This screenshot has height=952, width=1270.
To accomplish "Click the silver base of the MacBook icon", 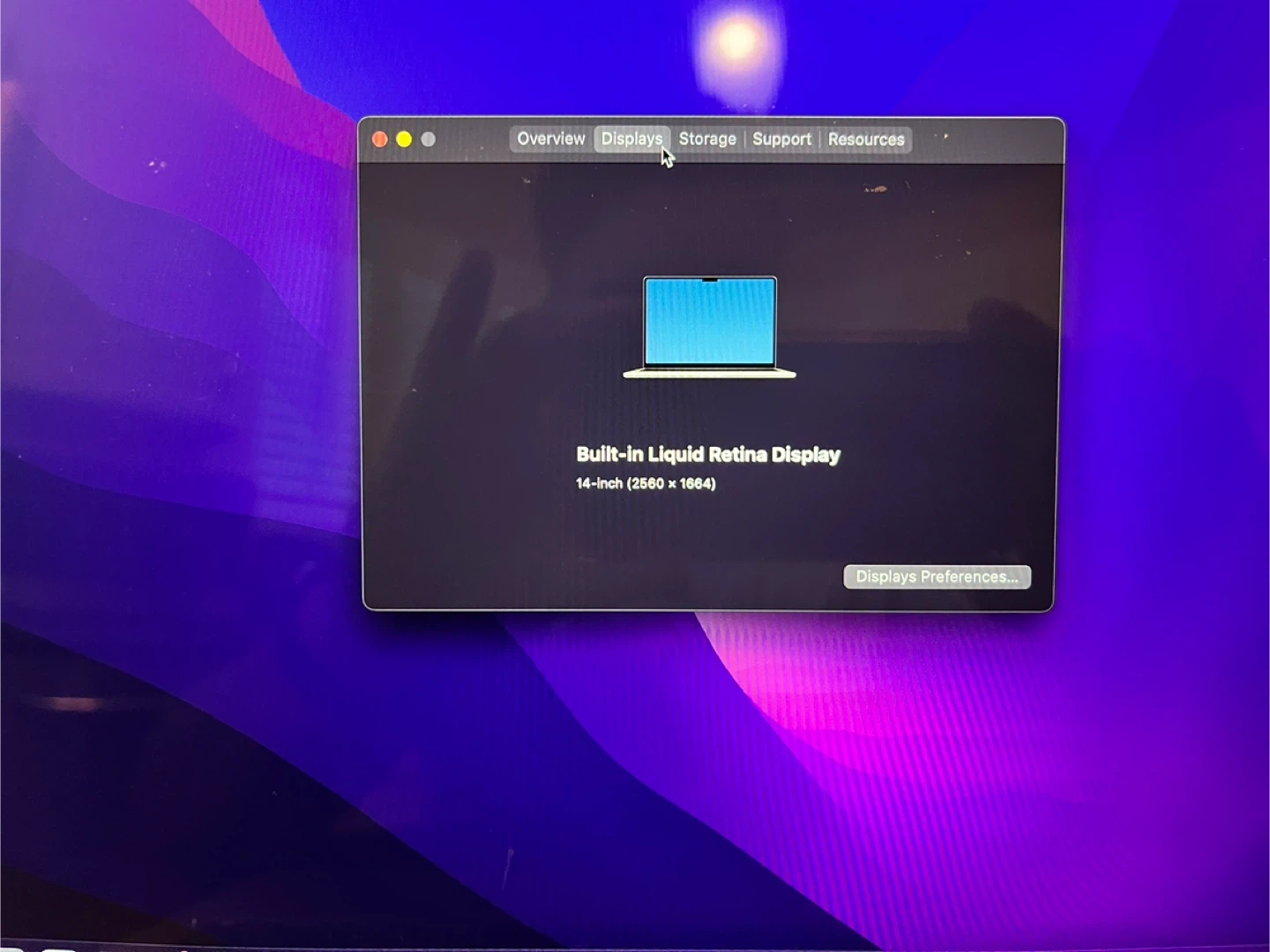I will pyautogui.click(x=710, y=374).
